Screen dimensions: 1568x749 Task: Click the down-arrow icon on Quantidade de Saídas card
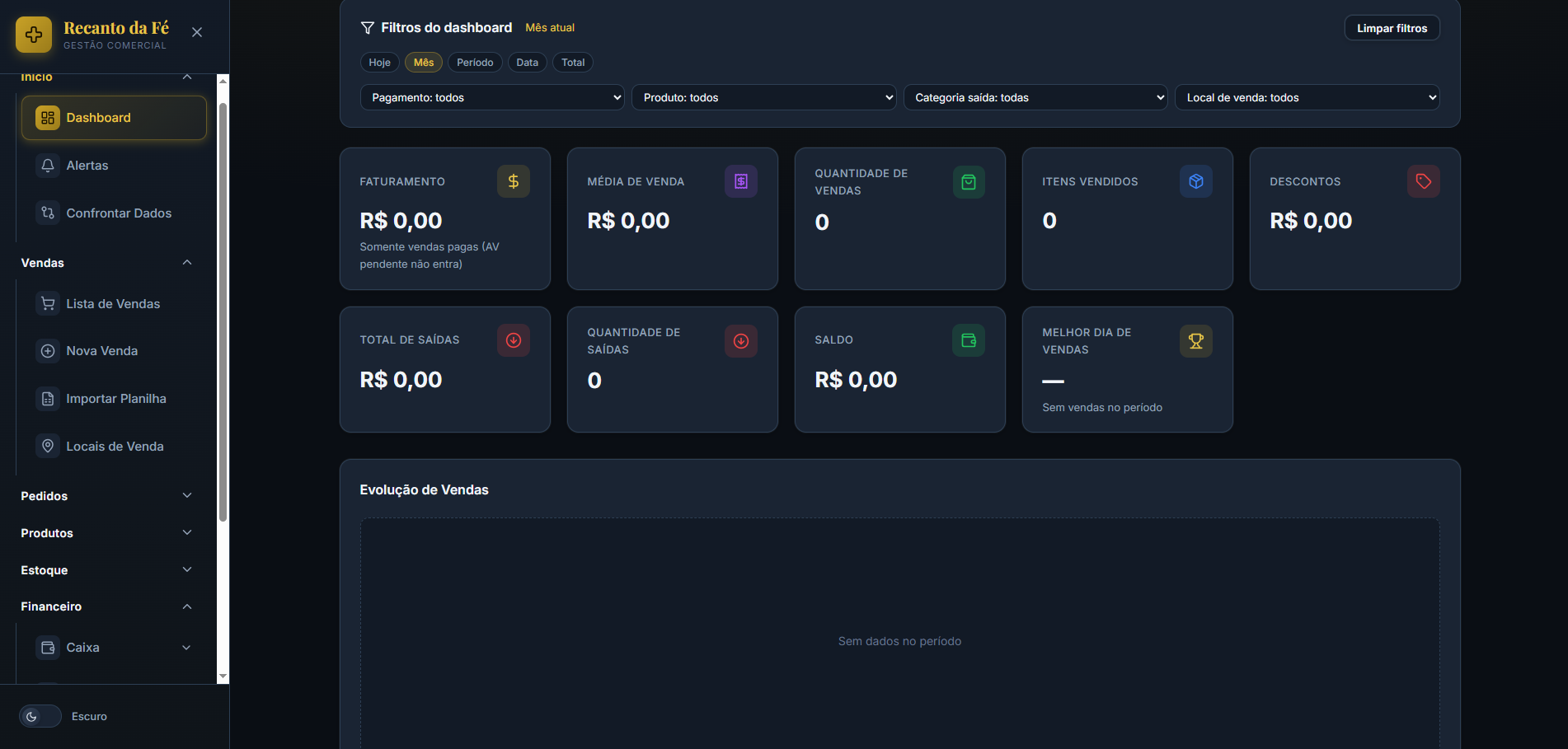(741, 341)
